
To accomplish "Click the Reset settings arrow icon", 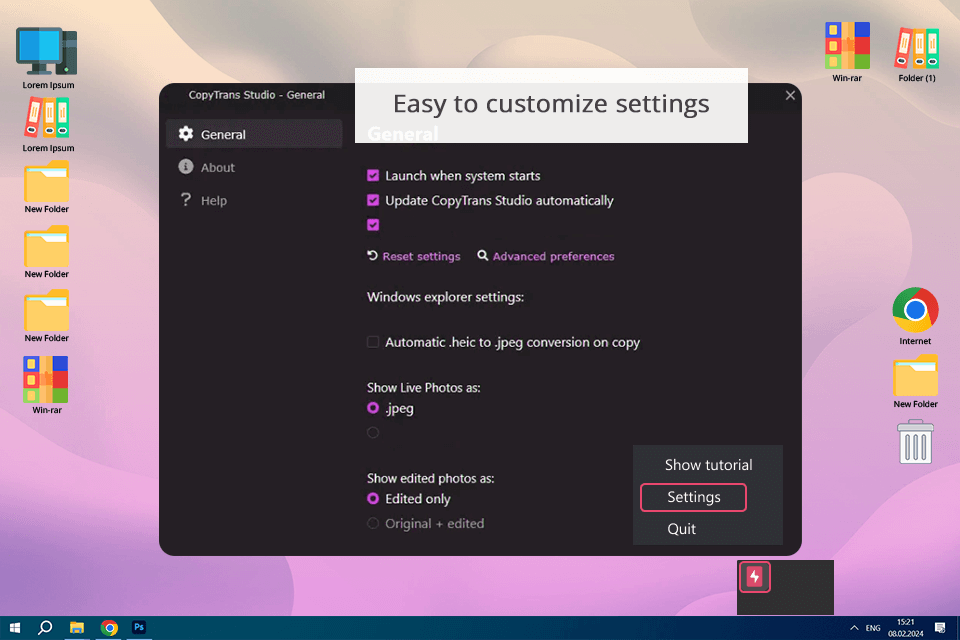I will [x=372, y=255].
